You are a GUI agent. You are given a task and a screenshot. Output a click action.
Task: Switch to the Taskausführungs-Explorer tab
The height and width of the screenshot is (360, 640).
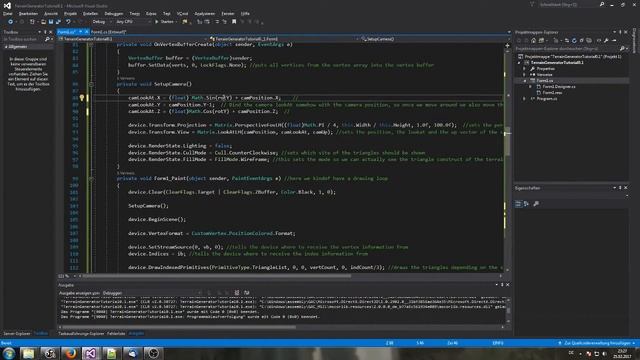tap(81, 334)
